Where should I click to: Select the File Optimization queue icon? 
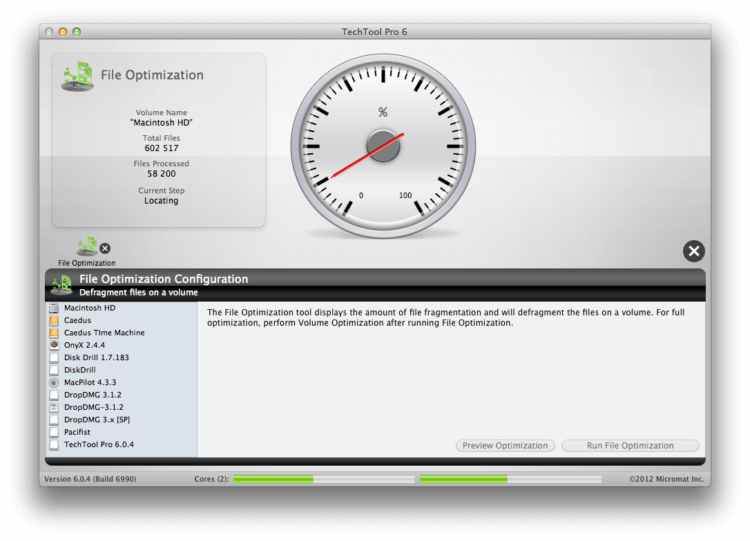pyautogui.click(x=87, y=247)
